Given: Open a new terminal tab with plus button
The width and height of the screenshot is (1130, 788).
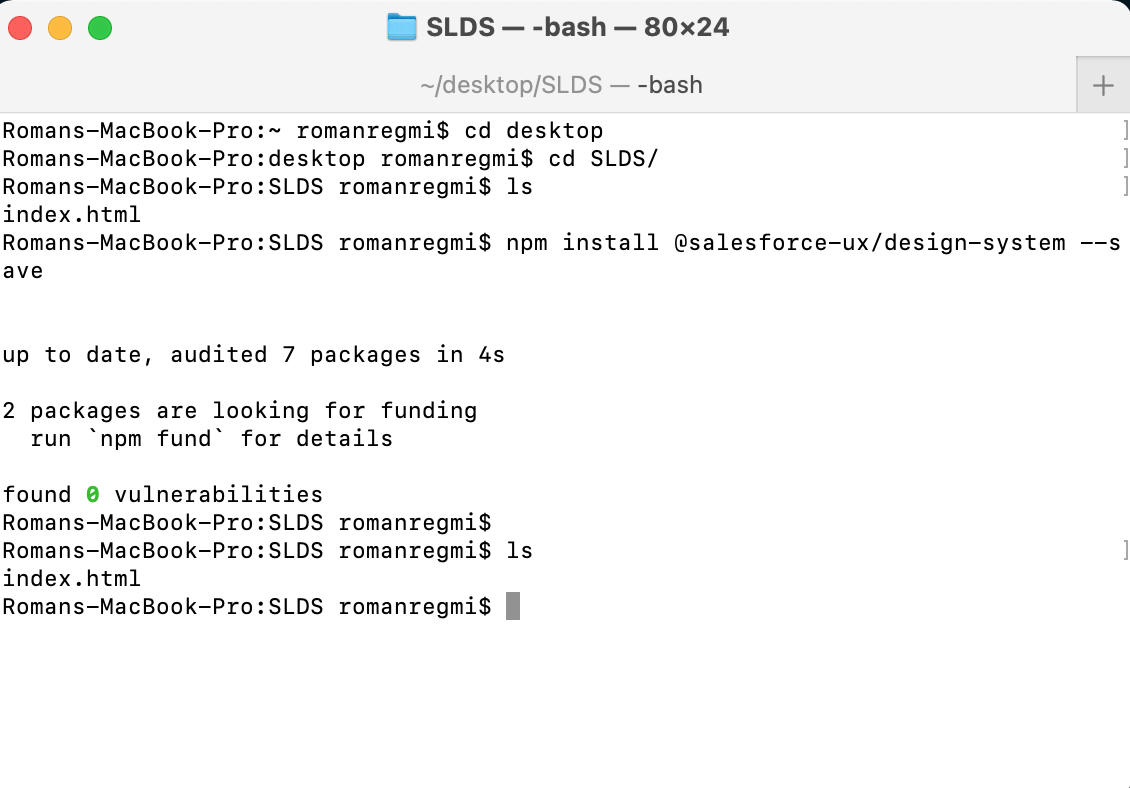Looking at the screenshot, I should [x=1102, y=86].
